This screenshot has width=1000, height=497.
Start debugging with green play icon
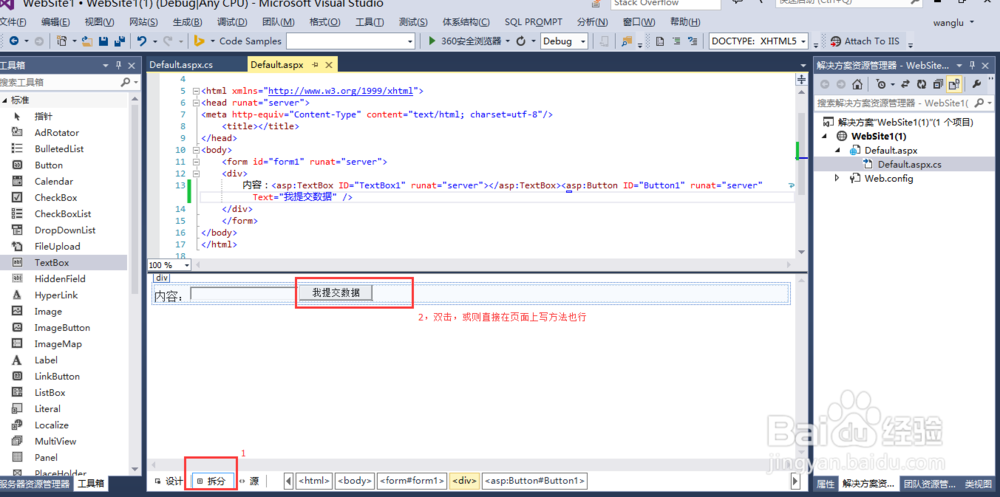(432, 41)
